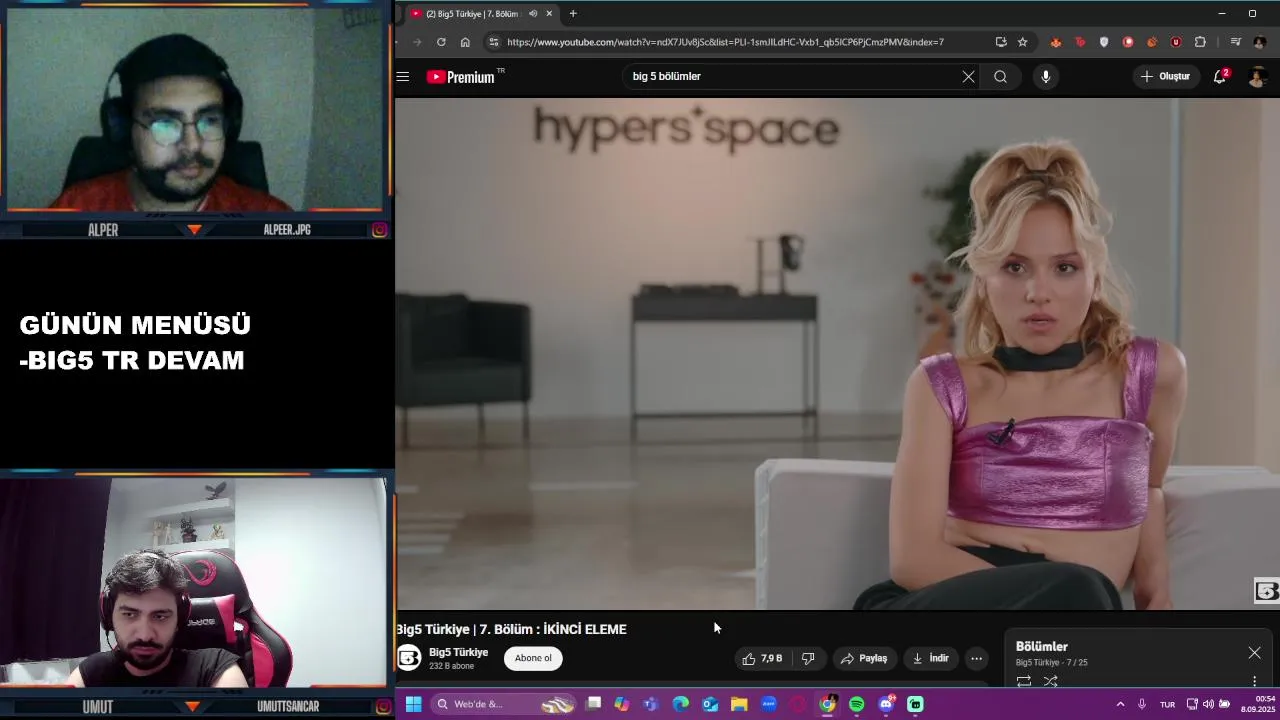Go to browser home page
Screen dimensions: 1280x720
(x=465, y=42)
